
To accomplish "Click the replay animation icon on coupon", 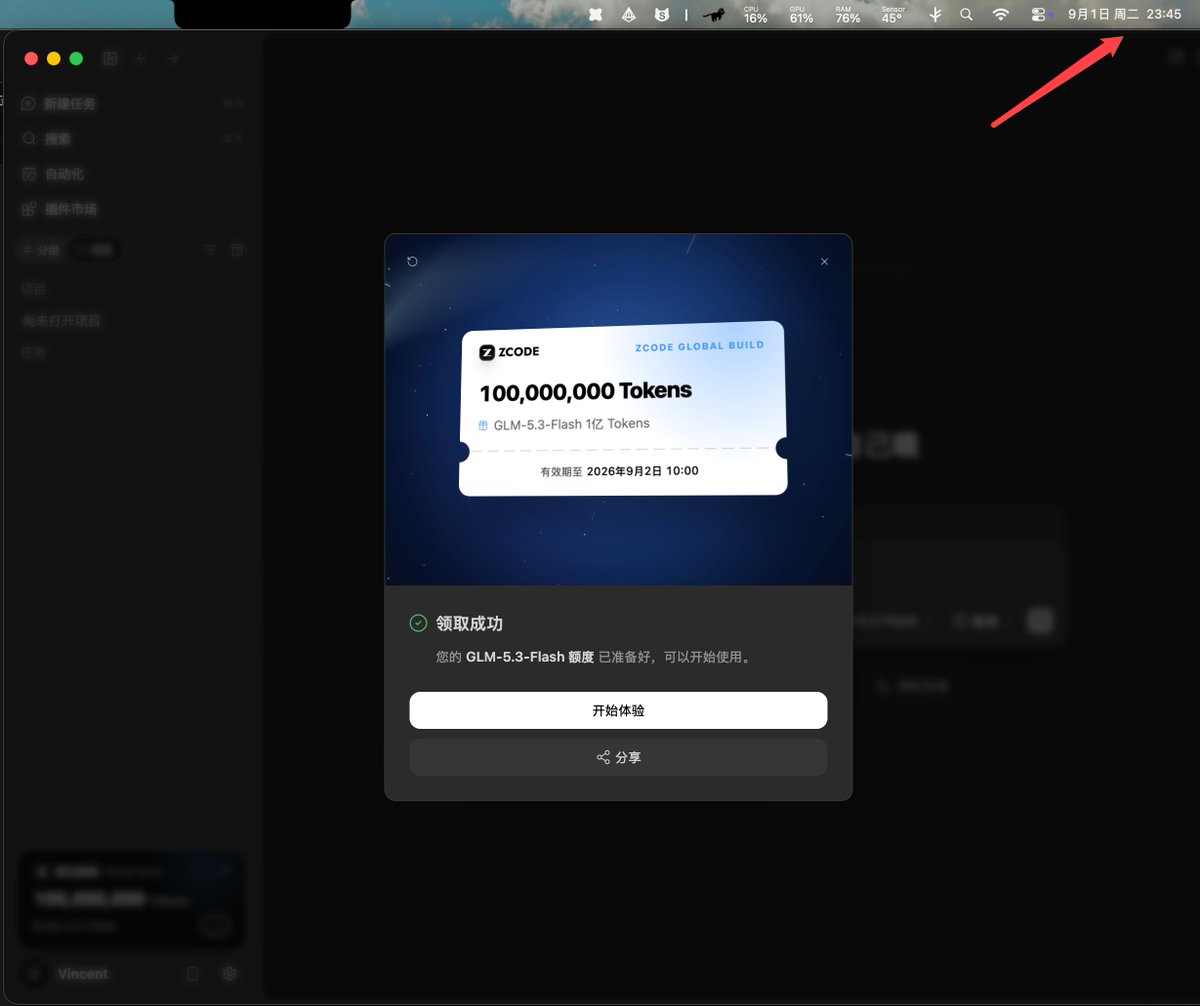I will tap(412, 261).
